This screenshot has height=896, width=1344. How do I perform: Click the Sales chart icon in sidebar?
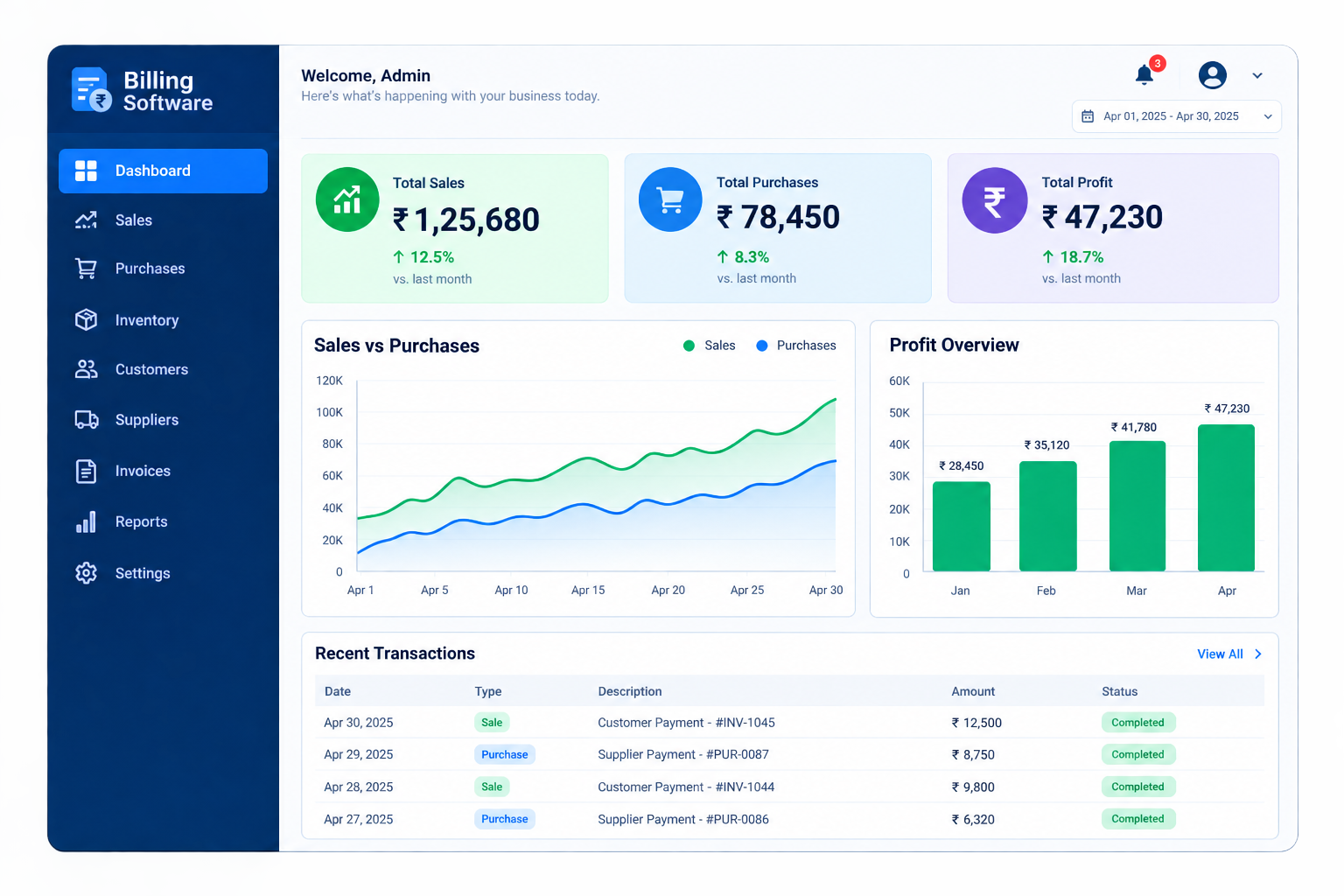(x=86, y=220)
